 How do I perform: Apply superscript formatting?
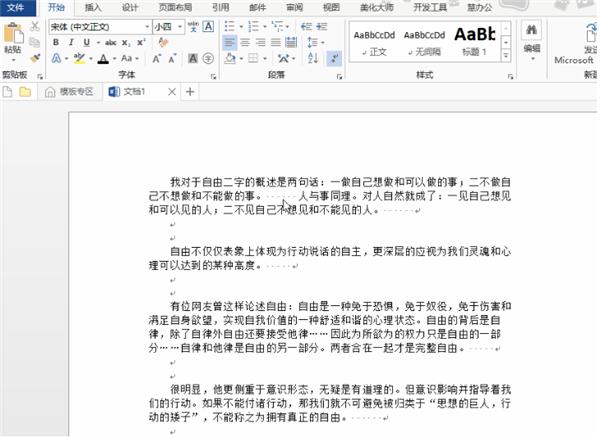pyautogui.click(x=141, y=42)
